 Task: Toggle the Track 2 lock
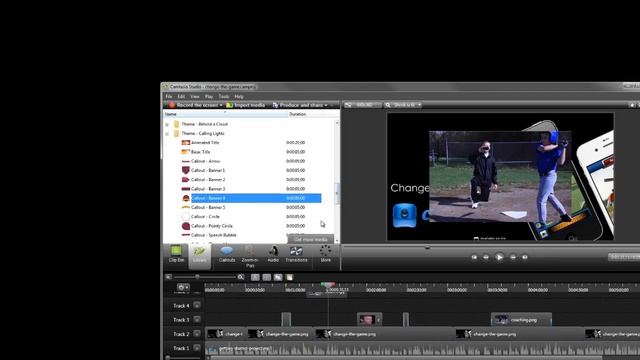197,333
